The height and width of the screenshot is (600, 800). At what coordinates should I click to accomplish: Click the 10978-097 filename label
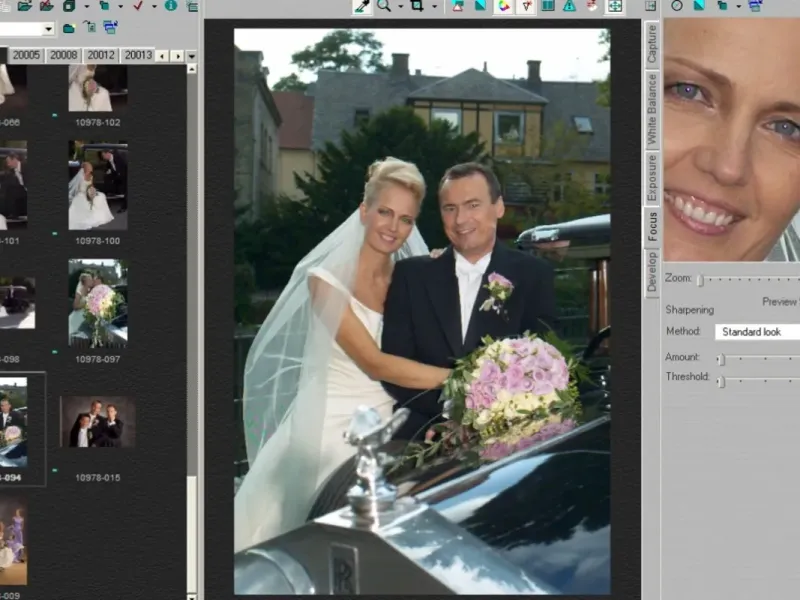pyautogui.click(x=97, y=359)
